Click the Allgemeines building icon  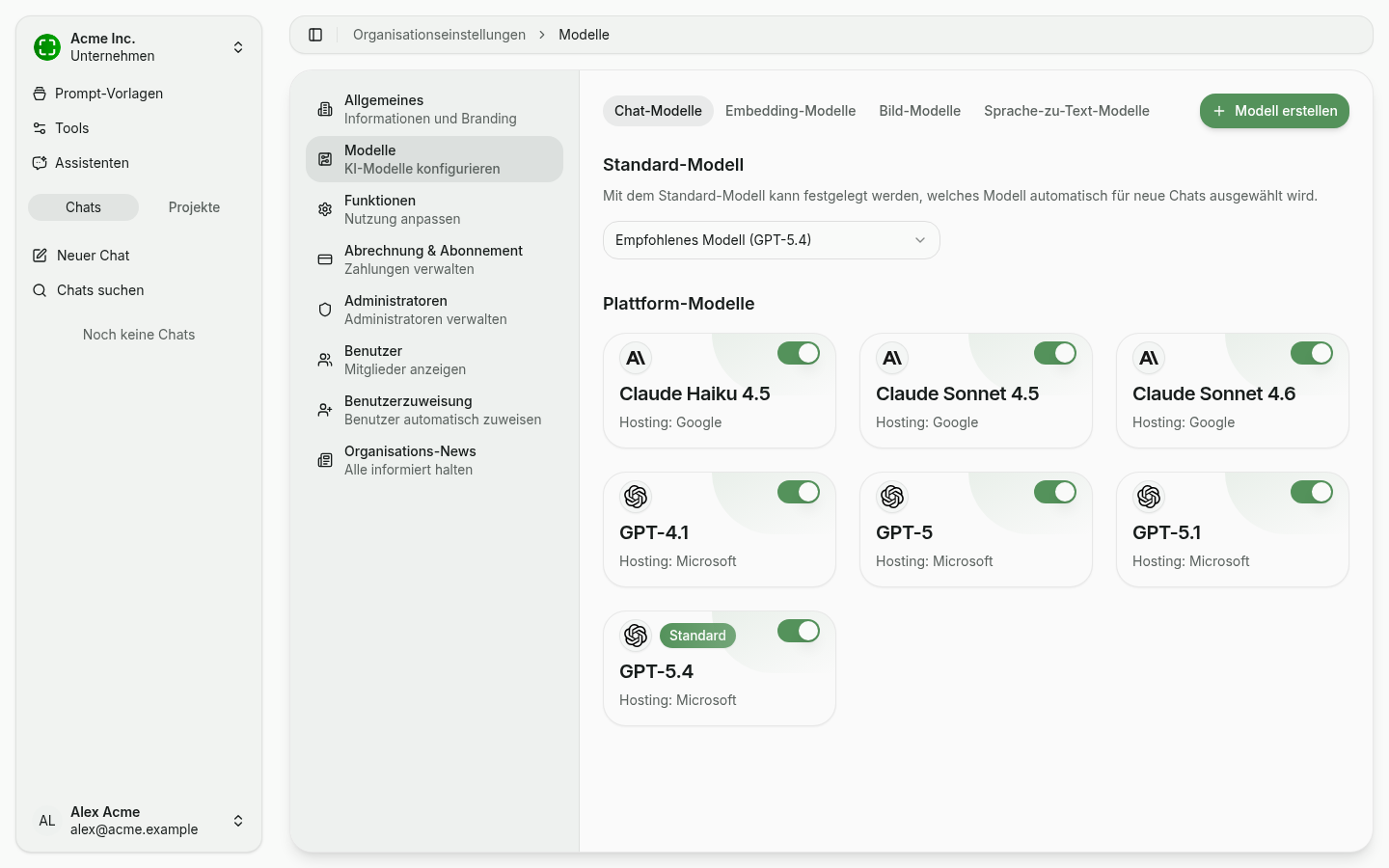[325, 109]
